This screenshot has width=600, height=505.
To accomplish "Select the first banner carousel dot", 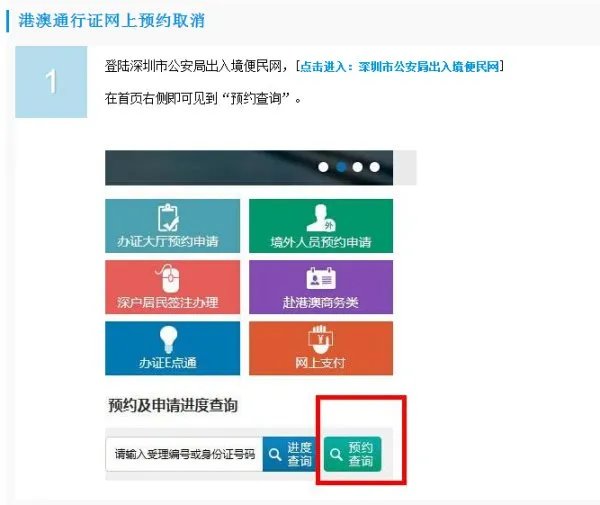I will pos(323,167).
